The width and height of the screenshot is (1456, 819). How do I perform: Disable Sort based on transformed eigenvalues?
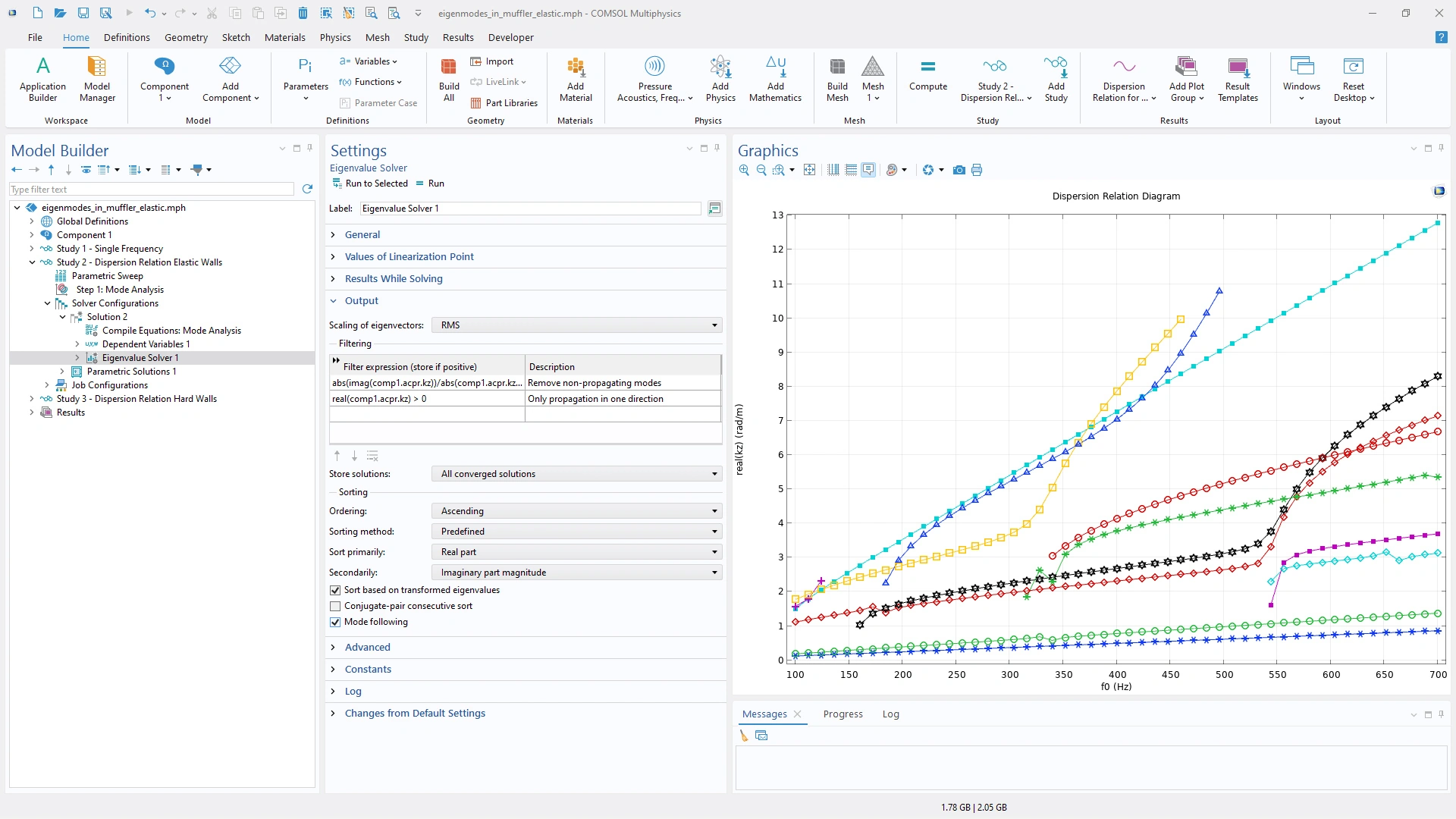(x=335, y=590)
